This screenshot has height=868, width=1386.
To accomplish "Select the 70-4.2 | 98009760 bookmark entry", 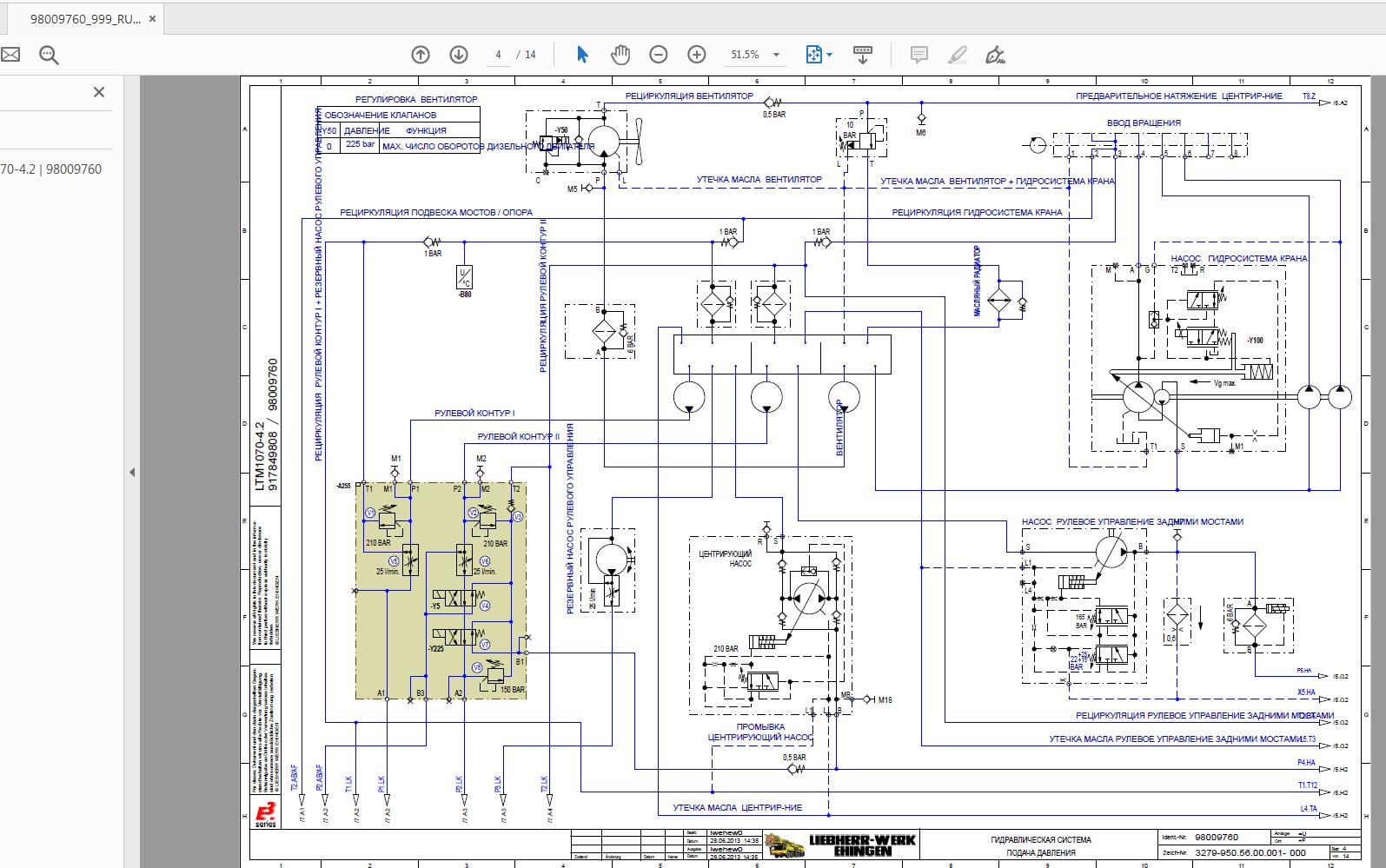I will [x=50, y=169].
